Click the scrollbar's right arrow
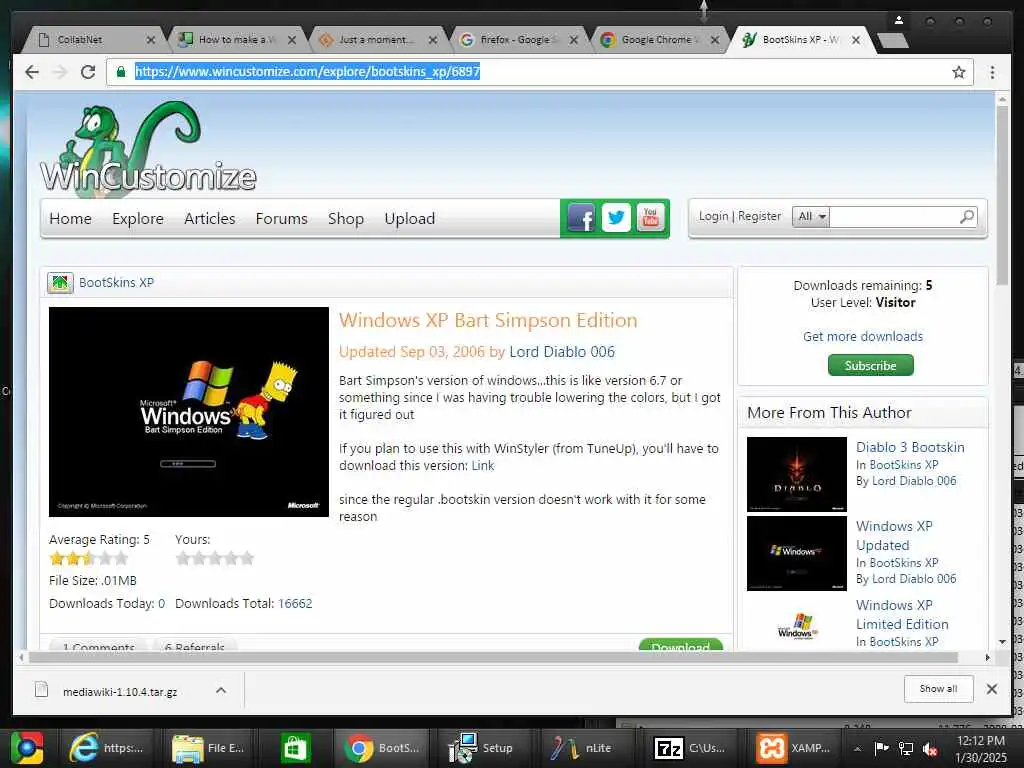 [987, 657]
